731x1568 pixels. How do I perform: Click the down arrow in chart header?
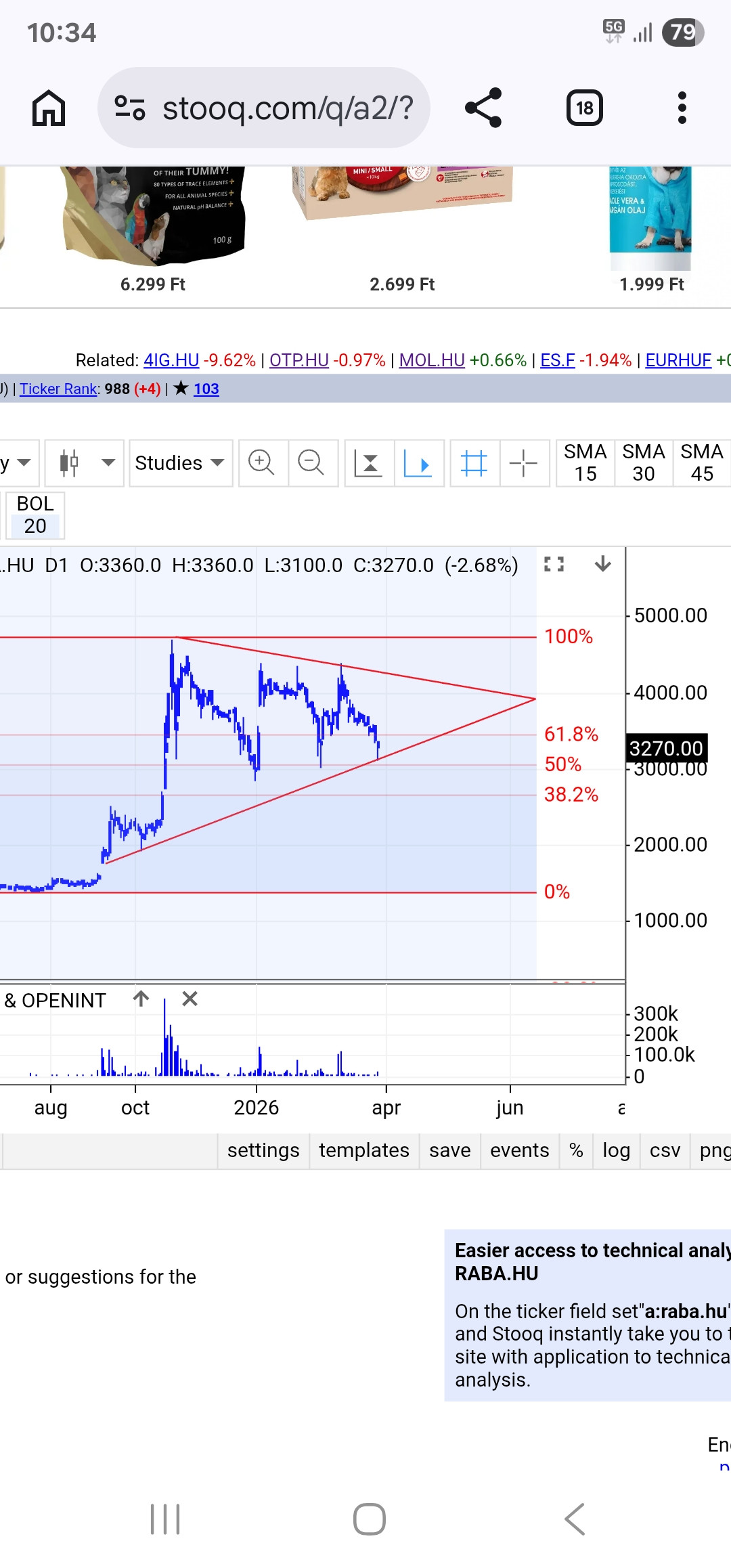[x=602, y=564]
